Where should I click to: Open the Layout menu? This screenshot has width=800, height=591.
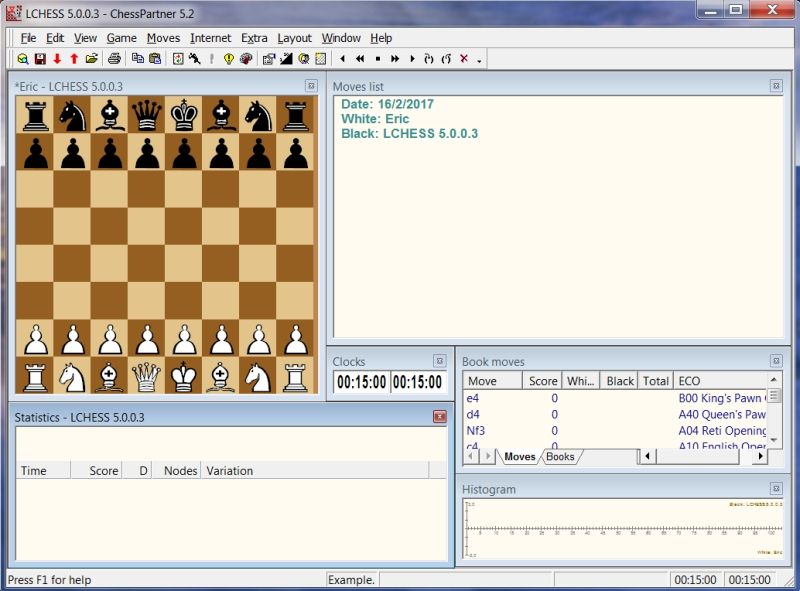(294, 38)
